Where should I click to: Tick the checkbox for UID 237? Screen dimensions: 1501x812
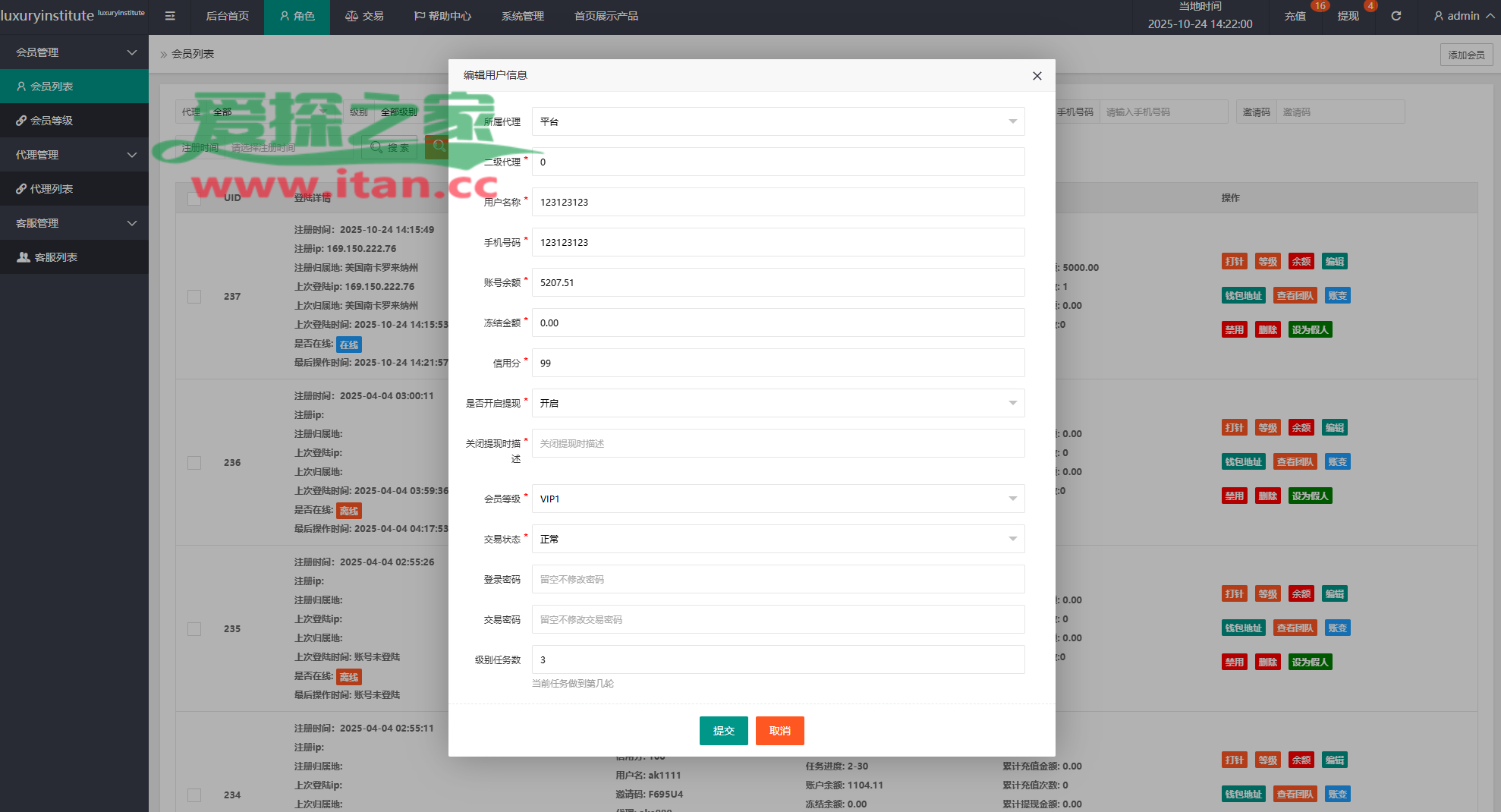coord(194,297)
